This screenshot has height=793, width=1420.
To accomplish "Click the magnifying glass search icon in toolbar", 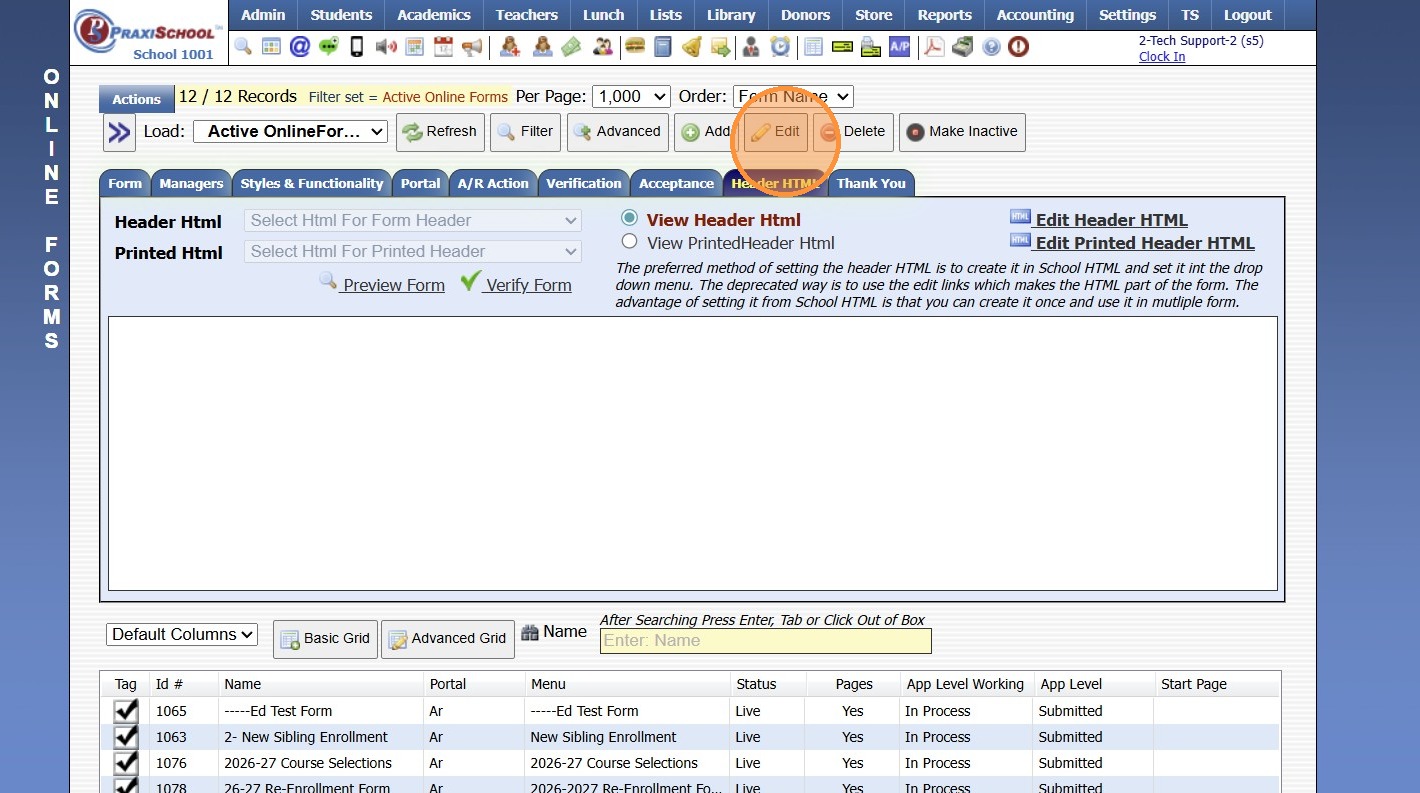I will point(243,46).
